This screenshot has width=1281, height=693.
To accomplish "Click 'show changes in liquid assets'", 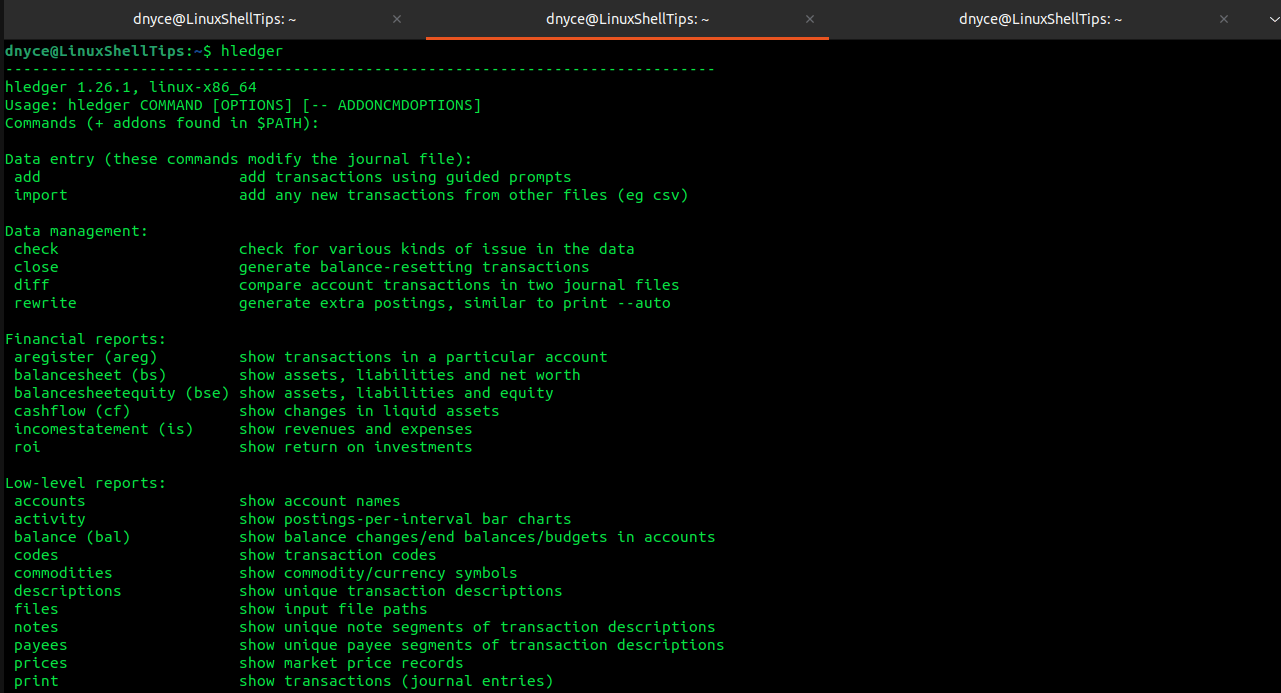I will click(369, 411).
